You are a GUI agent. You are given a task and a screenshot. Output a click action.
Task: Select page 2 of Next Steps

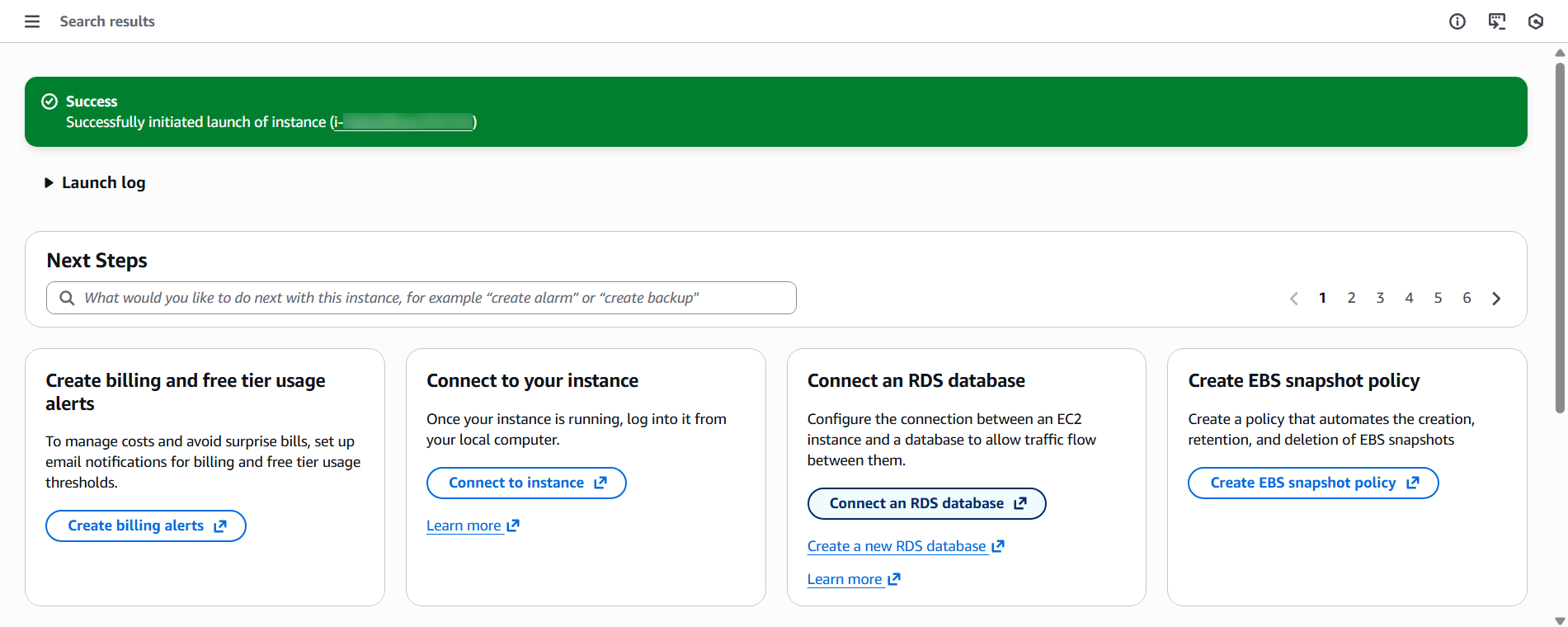coord(1351,298)
